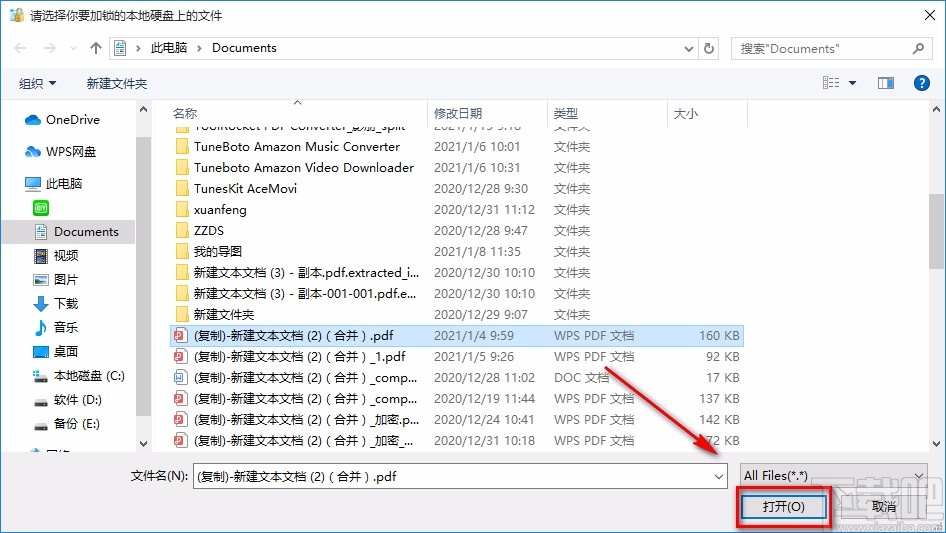The image size is (946, 533).
Task: Open help with the question mark icon
Action: pos(922,83)
